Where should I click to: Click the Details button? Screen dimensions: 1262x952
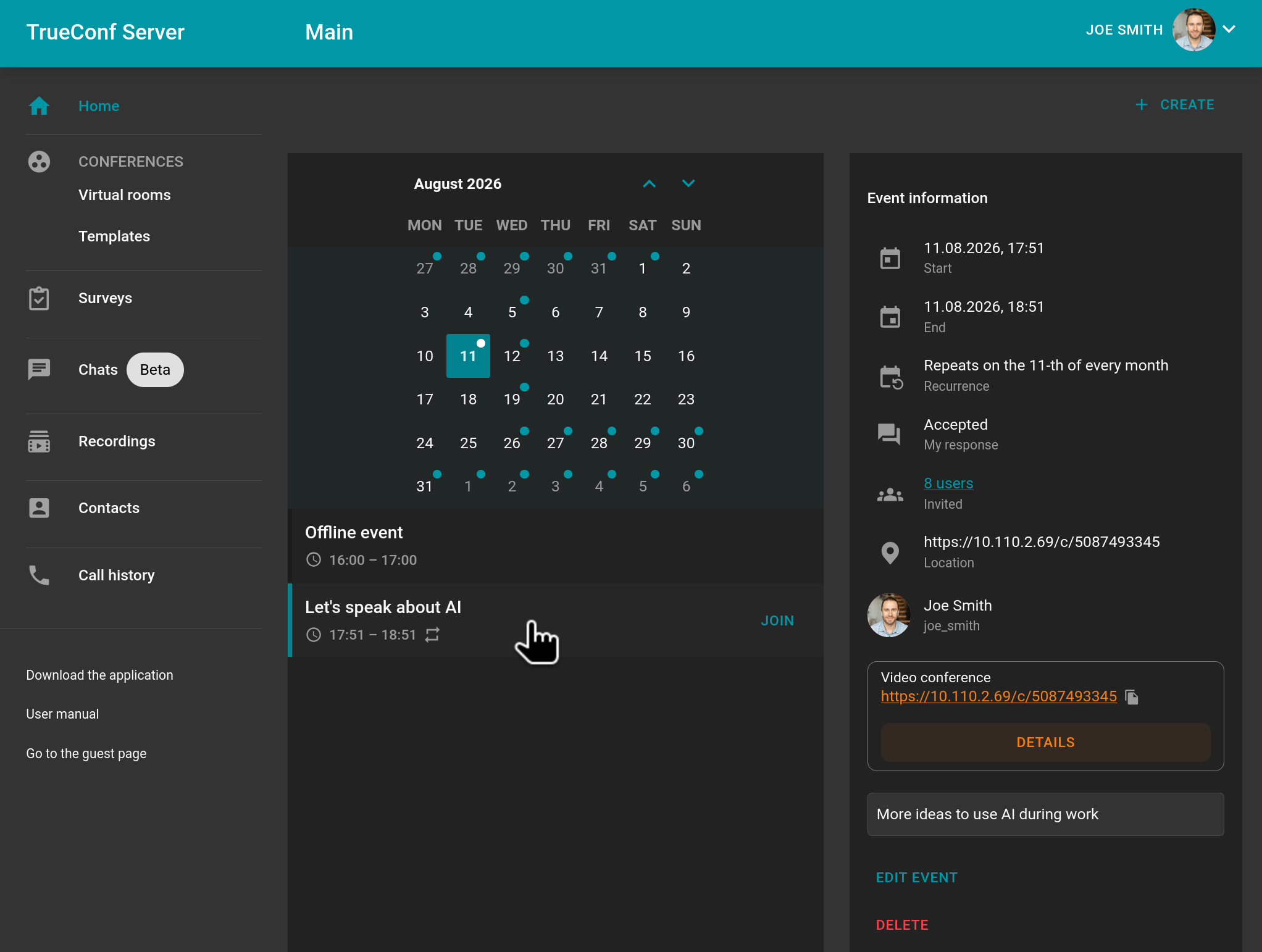[1045, 742]
